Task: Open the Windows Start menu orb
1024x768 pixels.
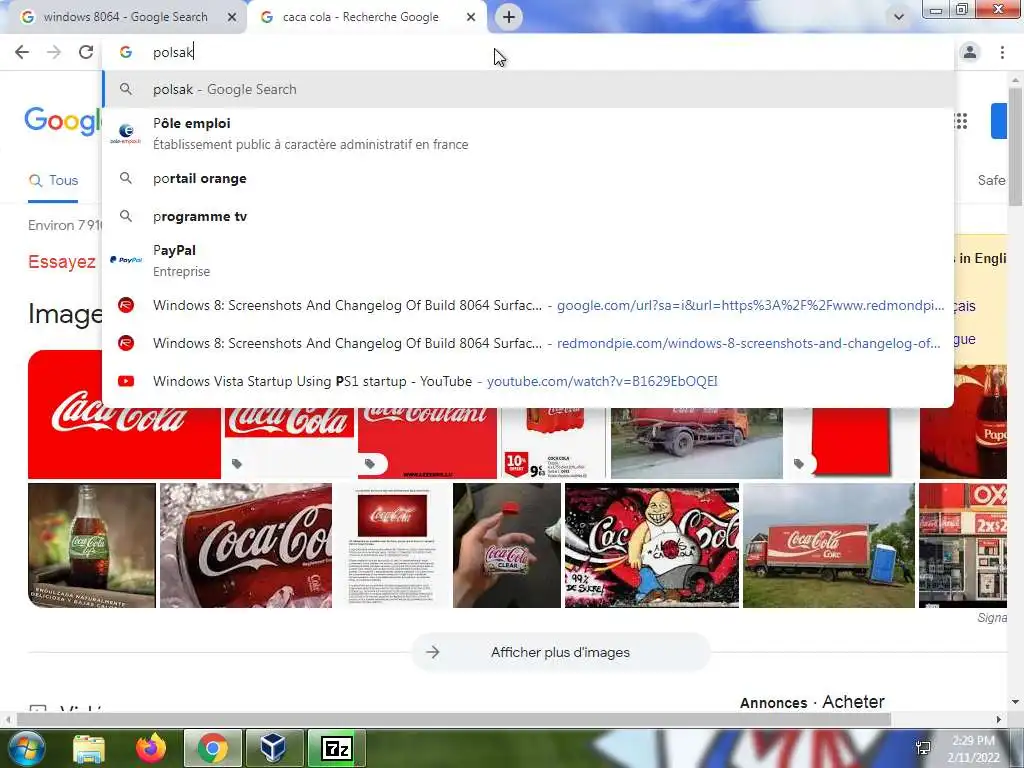Action: point(26,748)
